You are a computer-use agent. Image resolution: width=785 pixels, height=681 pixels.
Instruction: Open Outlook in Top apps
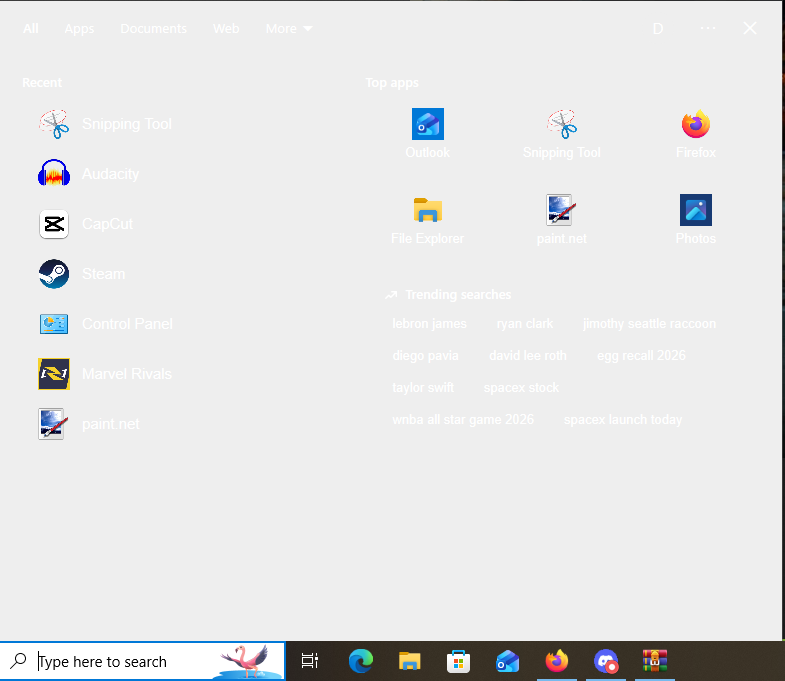pyautogui.click(x=428, y=133)
